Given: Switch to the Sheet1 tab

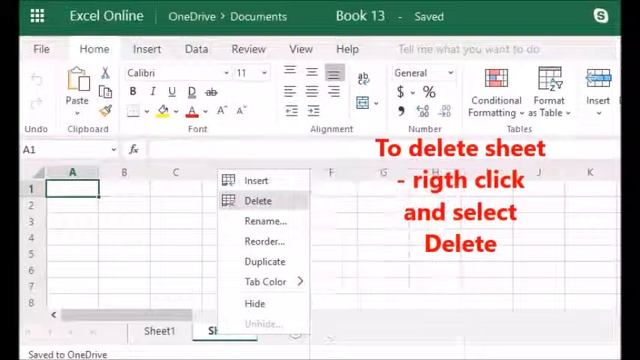Looking at the screenshot, I should pos(159,331).
